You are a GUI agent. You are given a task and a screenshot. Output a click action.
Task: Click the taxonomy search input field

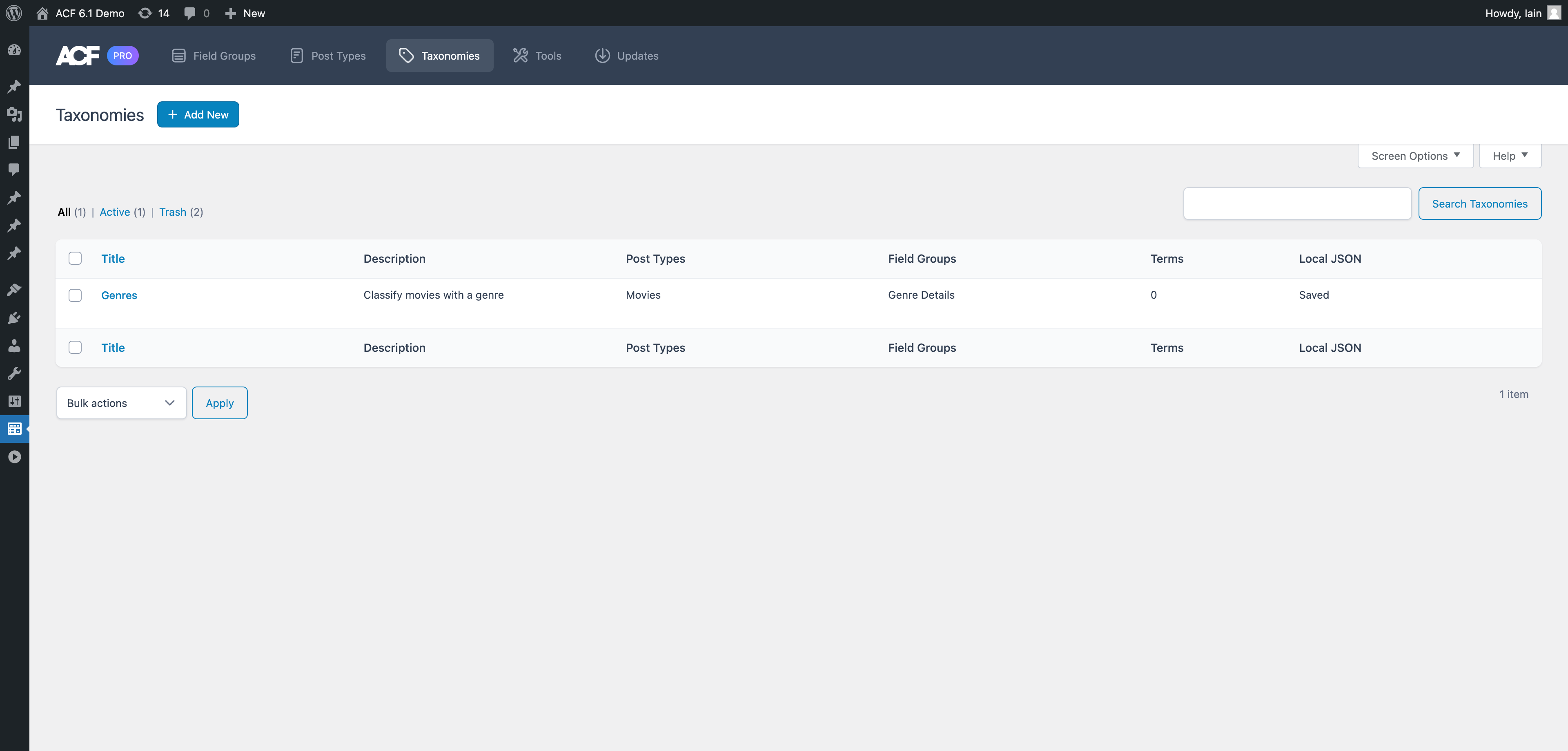pos(1296,203)
